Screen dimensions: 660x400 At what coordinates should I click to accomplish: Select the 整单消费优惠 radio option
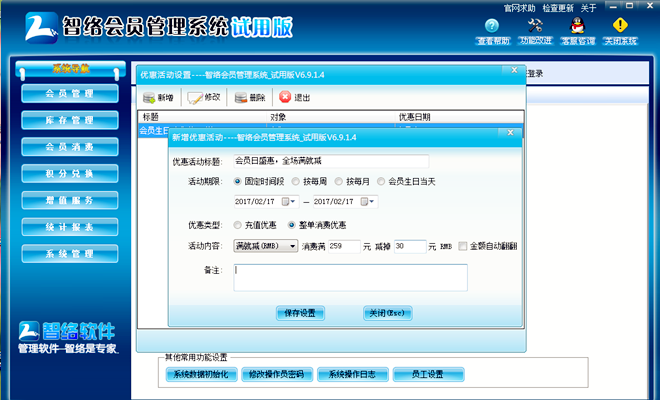pyautogui.click(x=291, y=225)
